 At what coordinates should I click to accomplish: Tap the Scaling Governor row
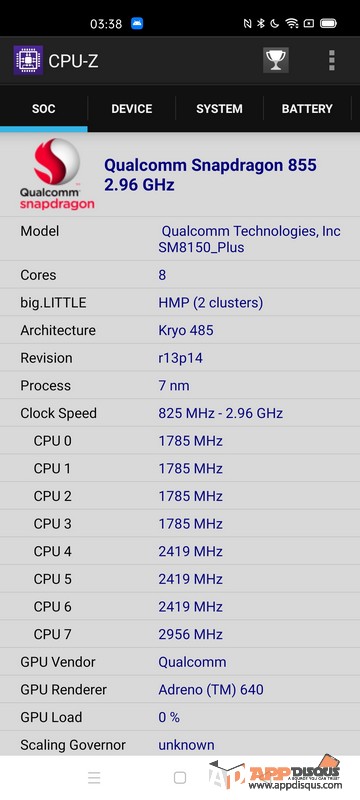(x=180, y=744)
